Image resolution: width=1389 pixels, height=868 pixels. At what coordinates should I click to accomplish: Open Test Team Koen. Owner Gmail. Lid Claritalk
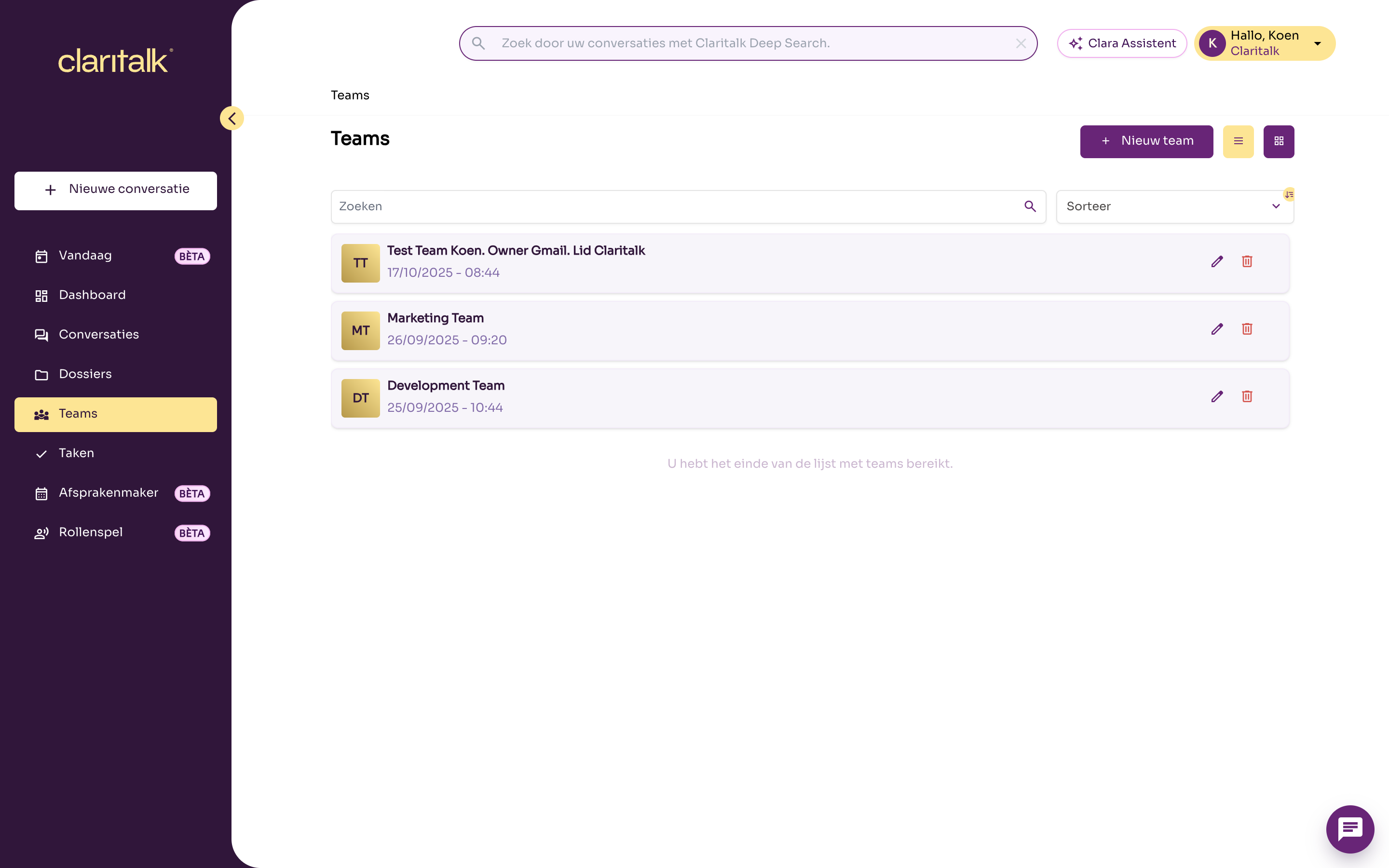point(516,251)
